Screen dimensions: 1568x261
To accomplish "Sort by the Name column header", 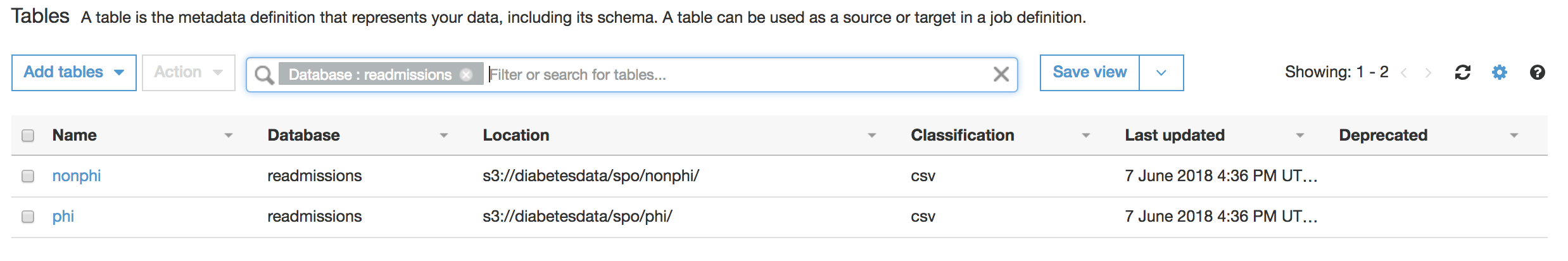I will pyautogui.click(x=75, y=136).
